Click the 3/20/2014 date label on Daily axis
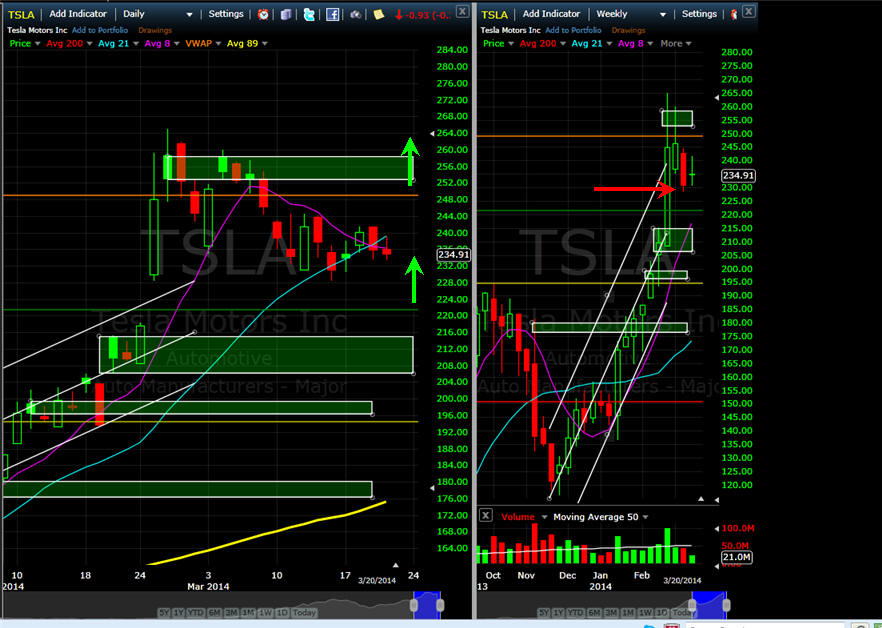The height and width of the screenshot is (628, 882). (376, 581)
